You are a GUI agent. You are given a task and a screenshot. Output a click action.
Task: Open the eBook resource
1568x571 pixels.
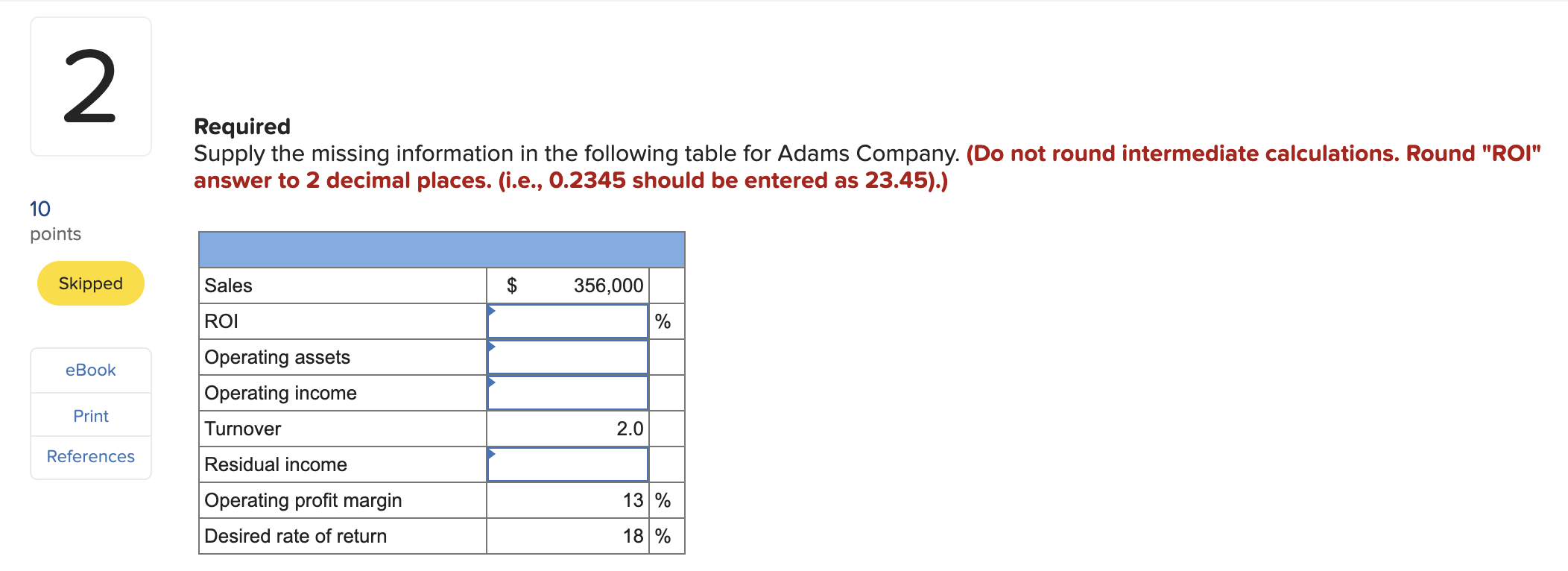[89, 370]
